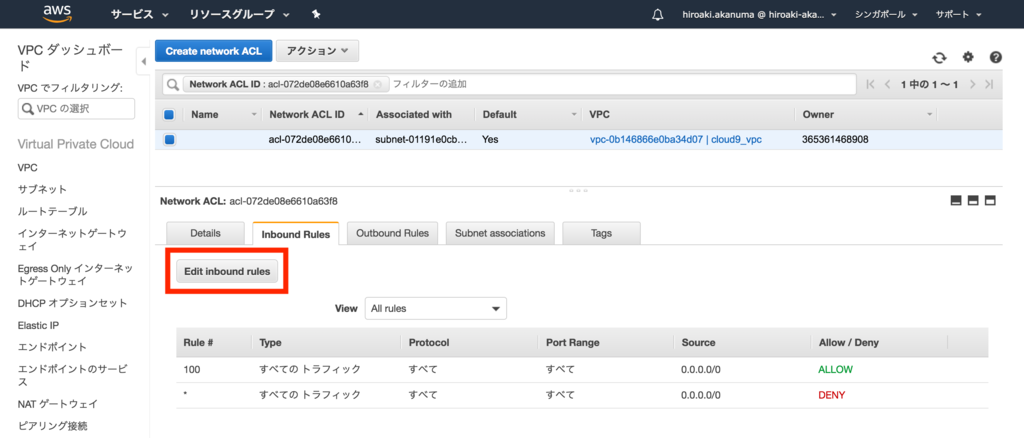
Task: Open ルートテーブル in the sidebar
Action: [x=52, y=211]
